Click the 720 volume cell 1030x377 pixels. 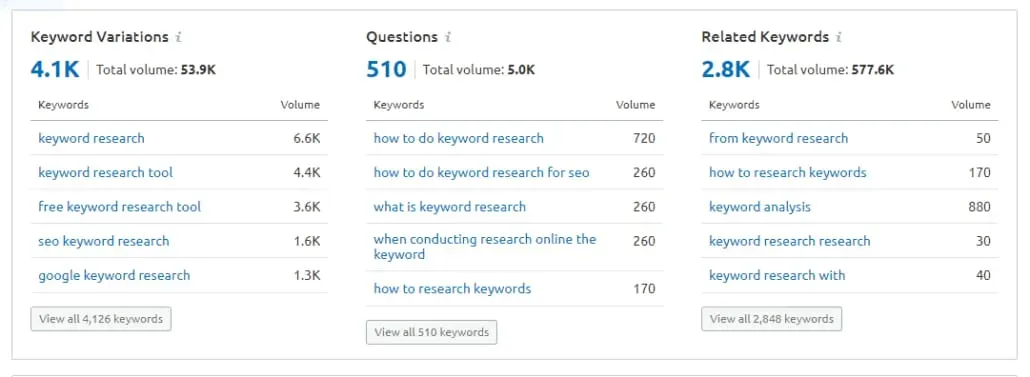click(644, 139)
